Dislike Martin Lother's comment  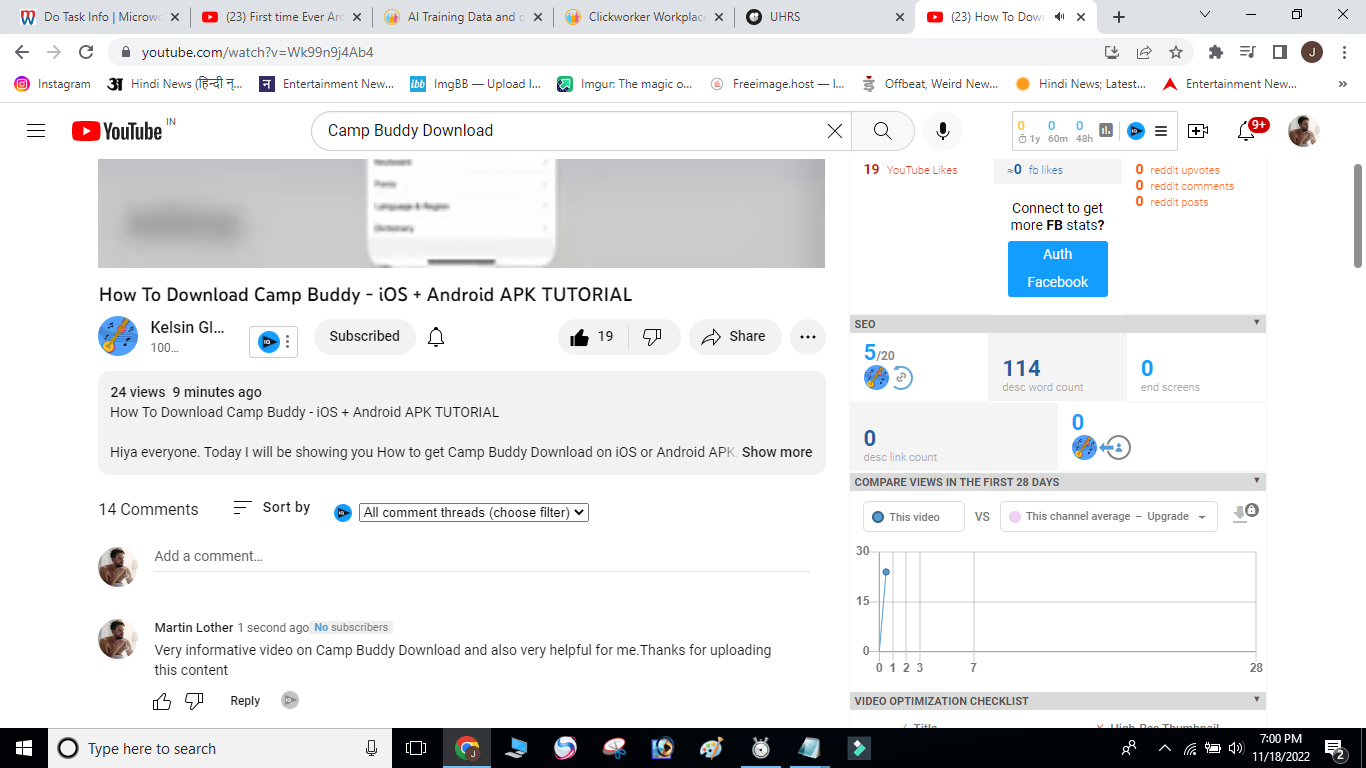point(195,701)
